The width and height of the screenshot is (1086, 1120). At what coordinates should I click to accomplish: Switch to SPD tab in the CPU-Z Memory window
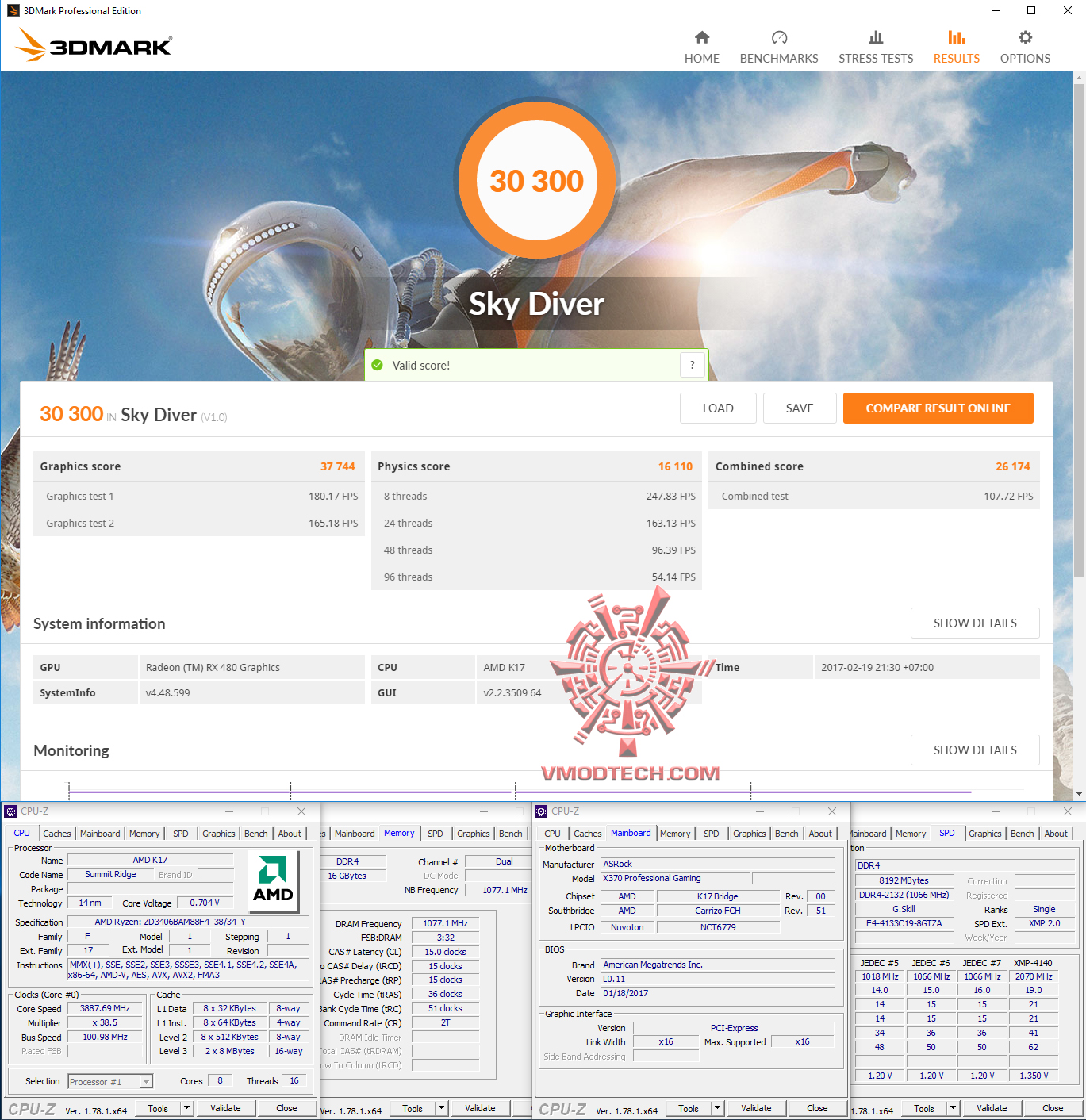coord(436,834)
